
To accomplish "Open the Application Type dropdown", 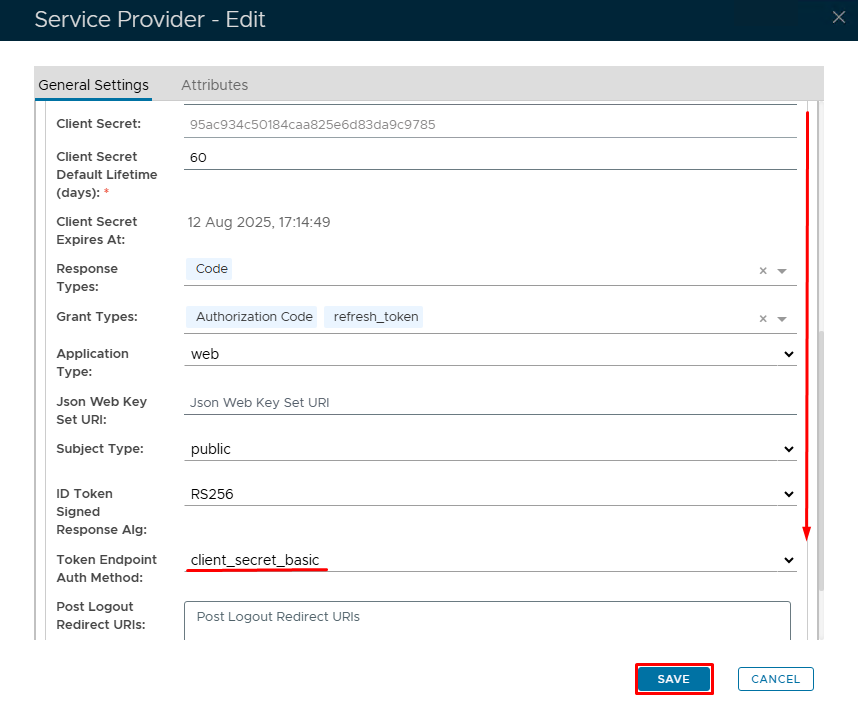I will coord(490,354).
